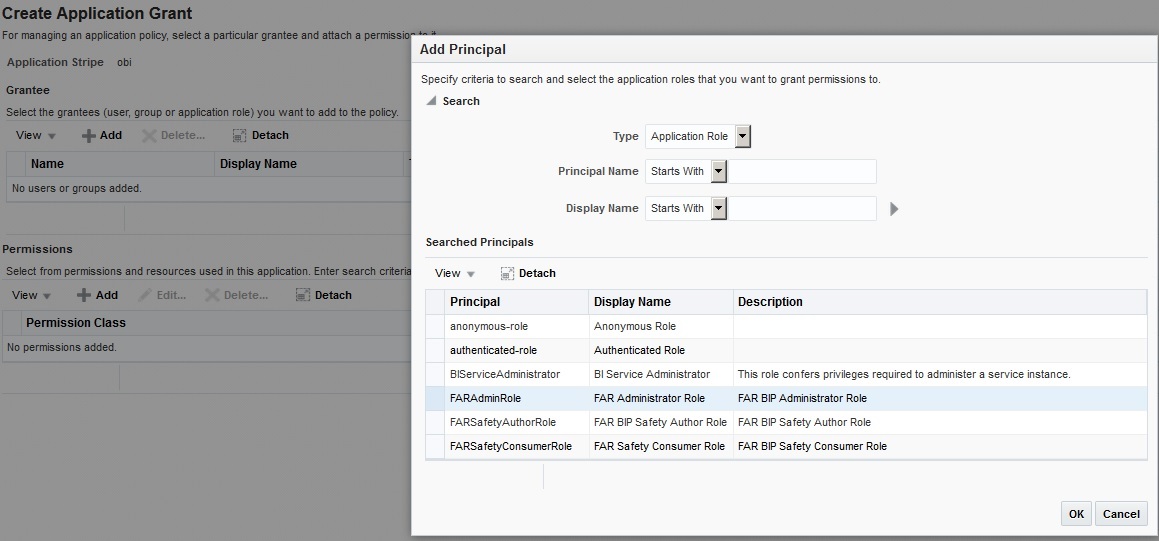Sort by the Principal column header
This screenshot has width=1159, height=541.
[475, 301]
